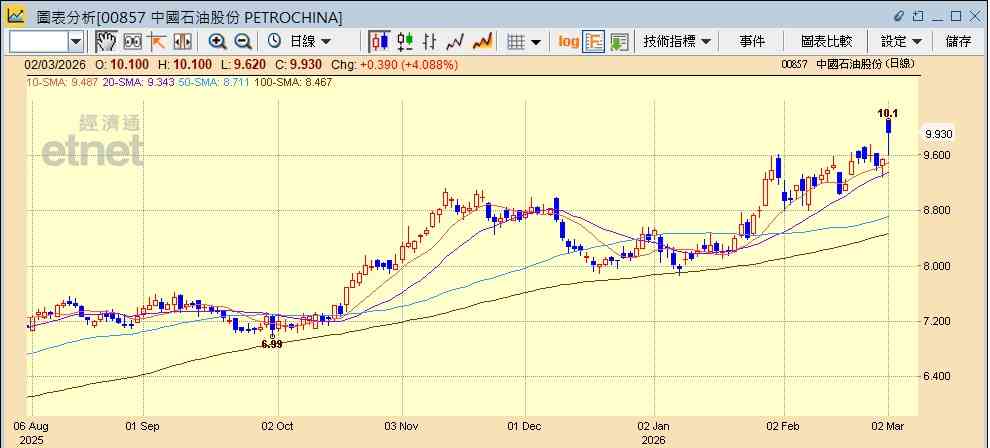Switch to OHLC bar chart type
The height and width of the screenshot is (448, 990).
[430, 42]
